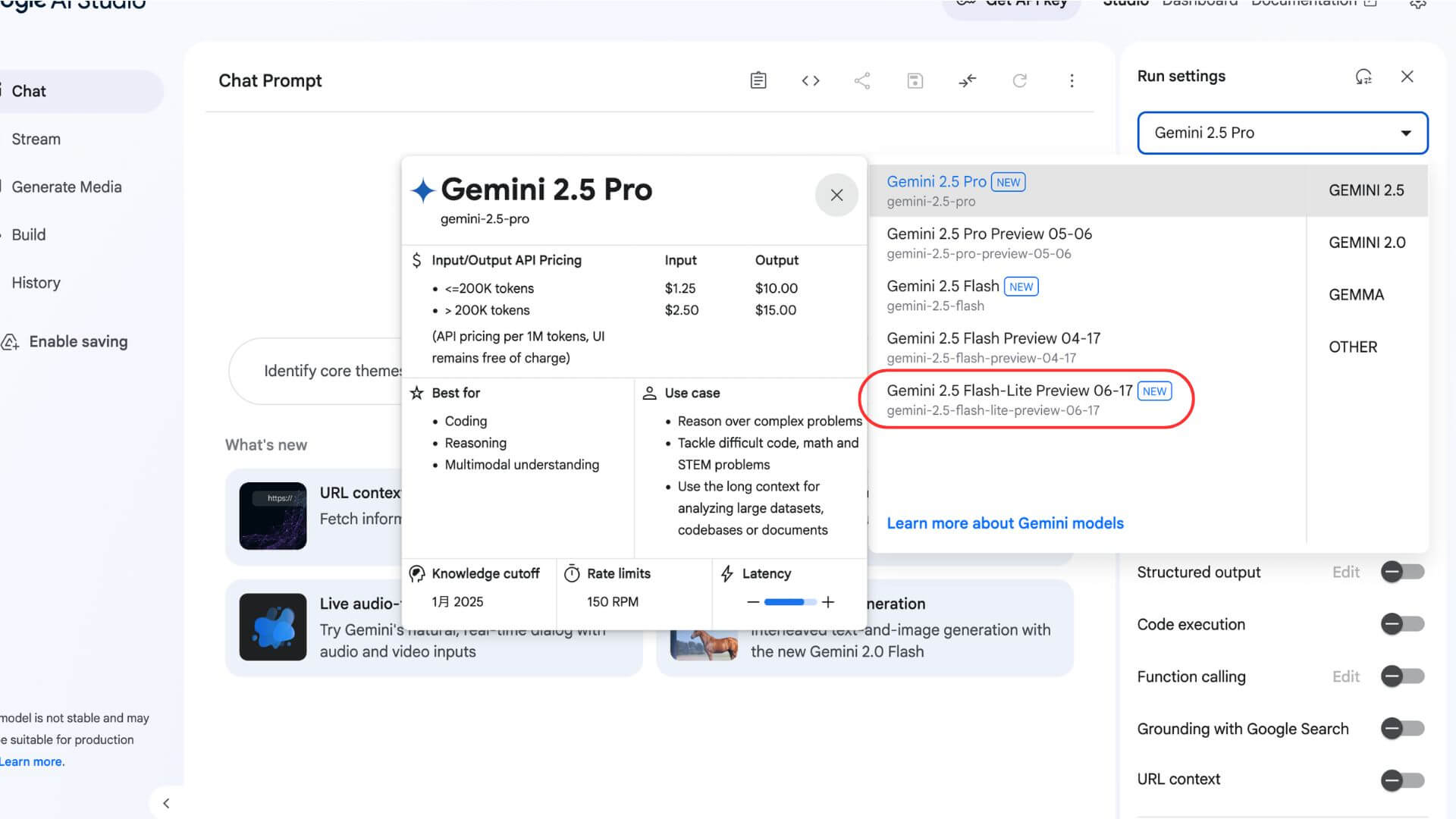
Task: Click the latency slider bar
Action: [790, 602]
